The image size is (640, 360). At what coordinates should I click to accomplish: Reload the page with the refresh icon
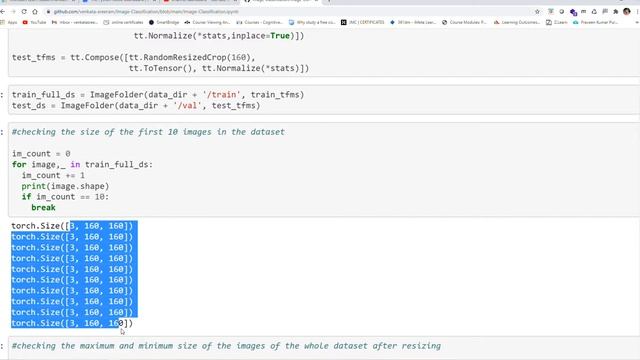[24, 11]
